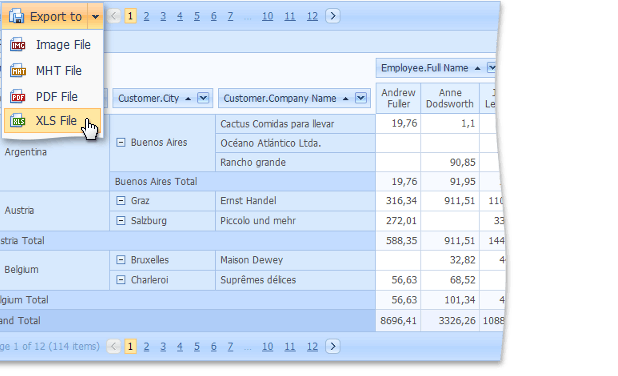Viewport: 618px width, 376px height.
Task: Click cell value 90,85 for Rancho grande
Action: 450,162
